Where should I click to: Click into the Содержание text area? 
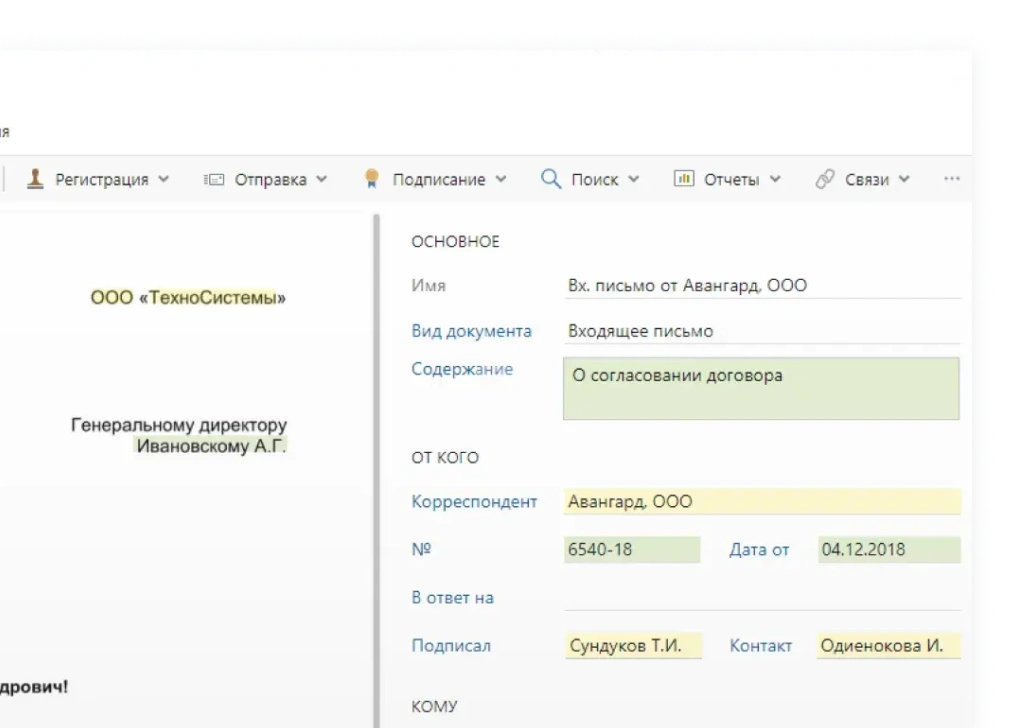760,388
